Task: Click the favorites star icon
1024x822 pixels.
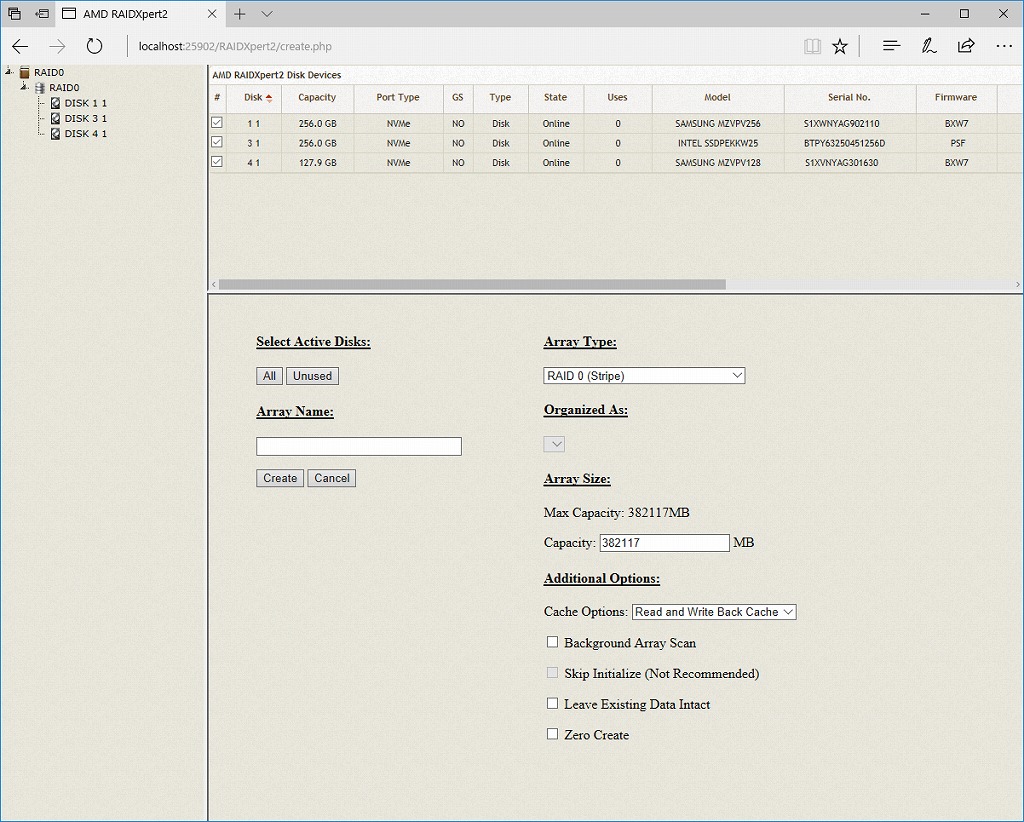Action: (840, 46)
